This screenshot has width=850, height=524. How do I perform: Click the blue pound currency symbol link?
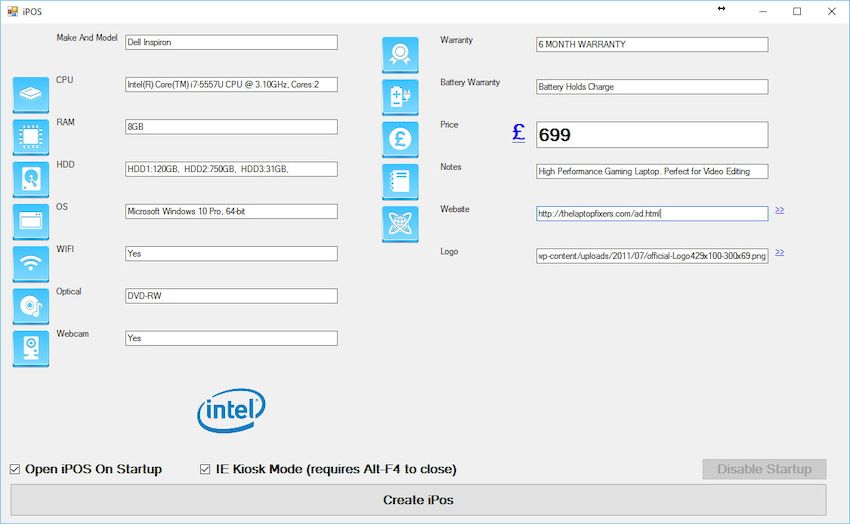pyautogui.click(x=518, y=133)
